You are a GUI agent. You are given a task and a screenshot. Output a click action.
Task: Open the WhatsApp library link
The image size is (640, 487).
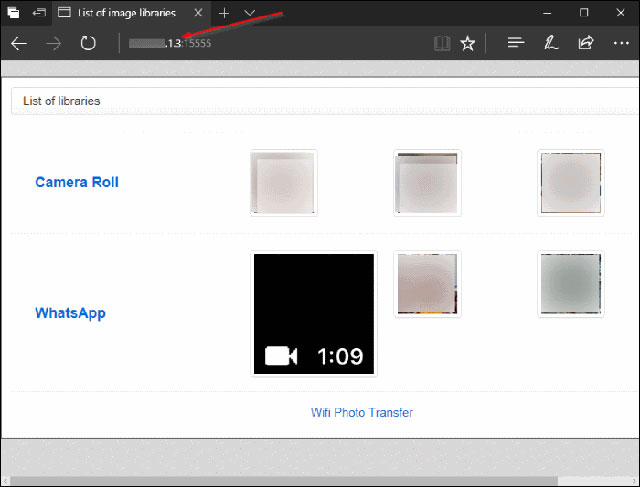(70, 313)
